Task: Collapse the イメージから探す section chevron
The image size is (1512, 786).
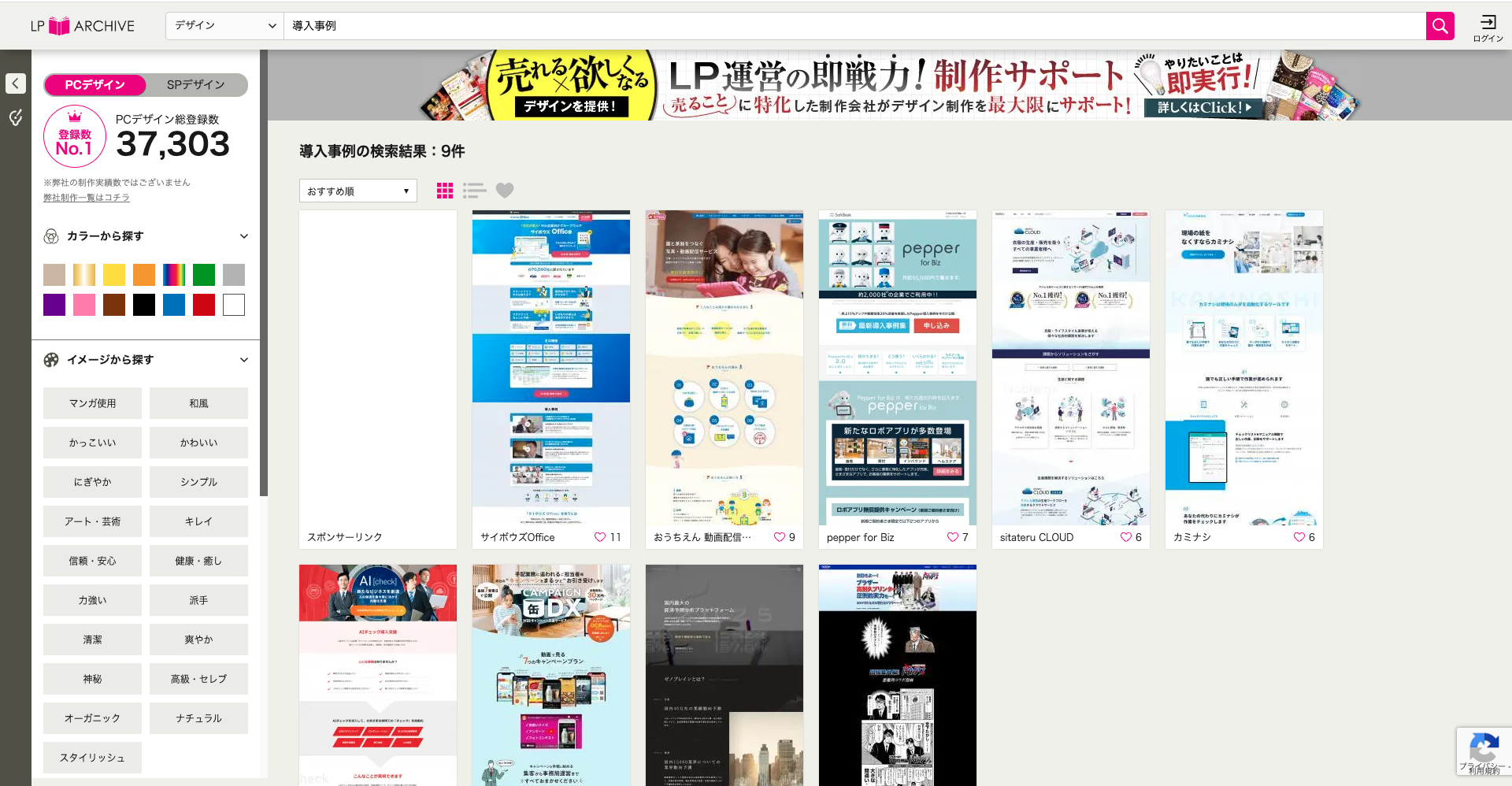Action: (244, 360)
